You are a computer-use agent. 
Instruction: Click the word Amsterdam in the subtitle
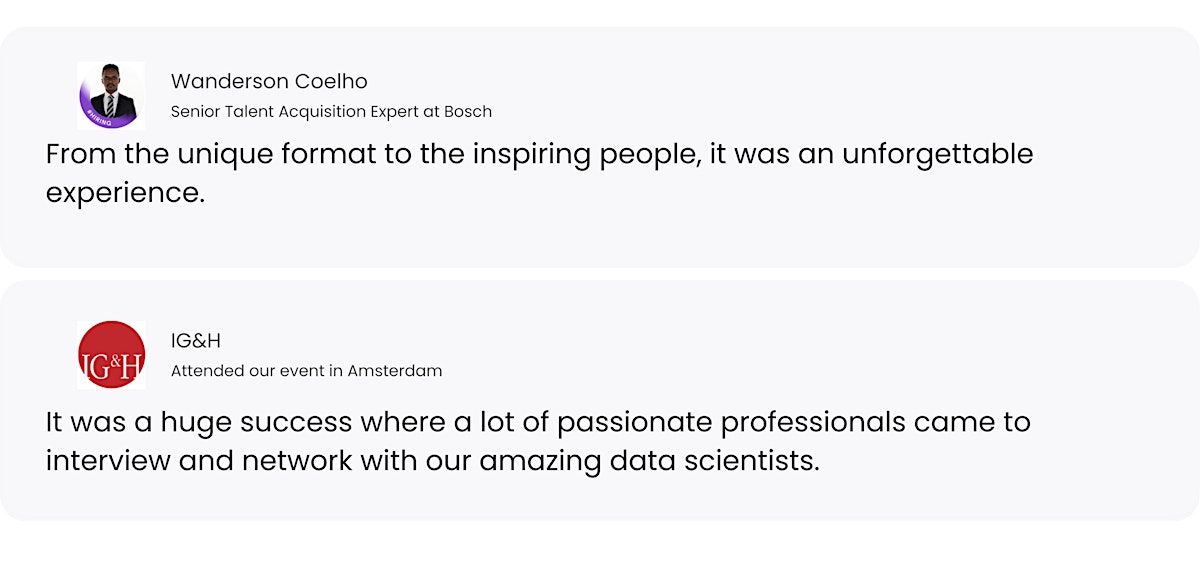(x=395, y=371)
